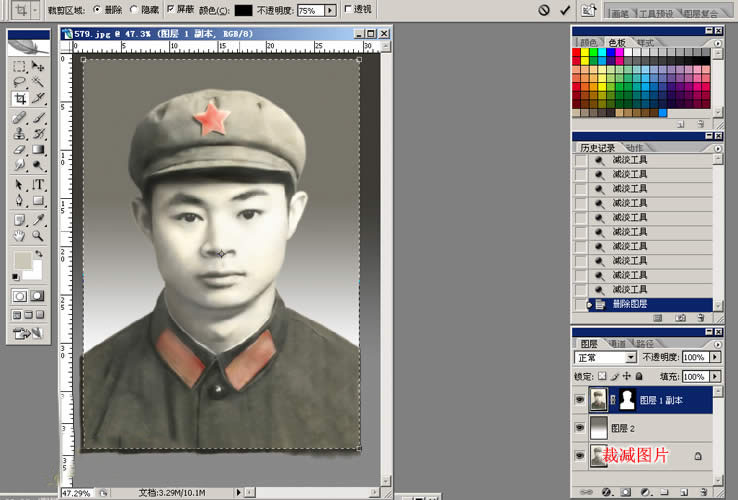Click the layer mask thumbnail of 图层 1 副本

[x=628, y=399]
